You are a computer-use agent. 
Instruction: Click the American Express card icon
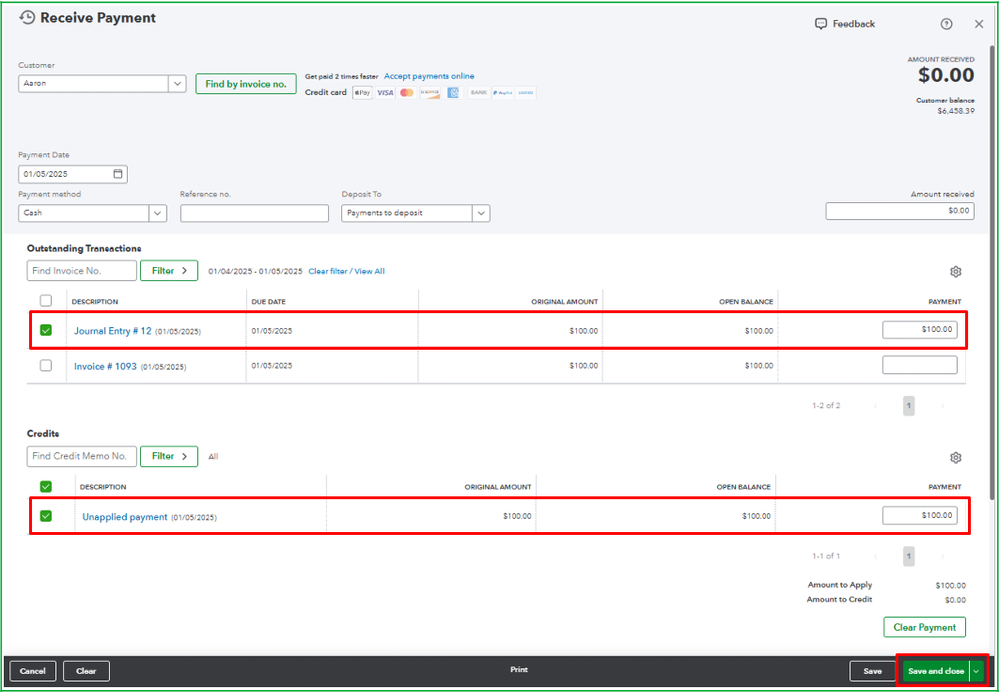click(x=453, y=92)
